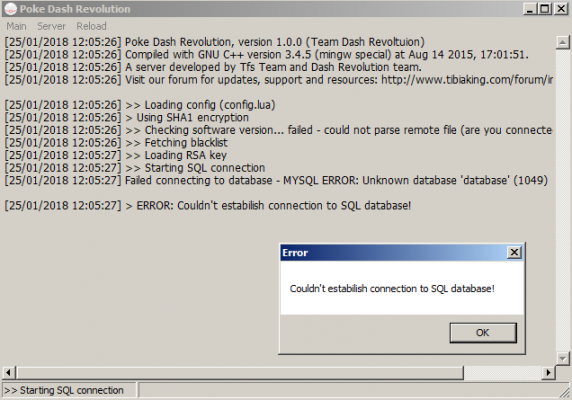Click the tibiaking forum URL in log

point(467,80)
